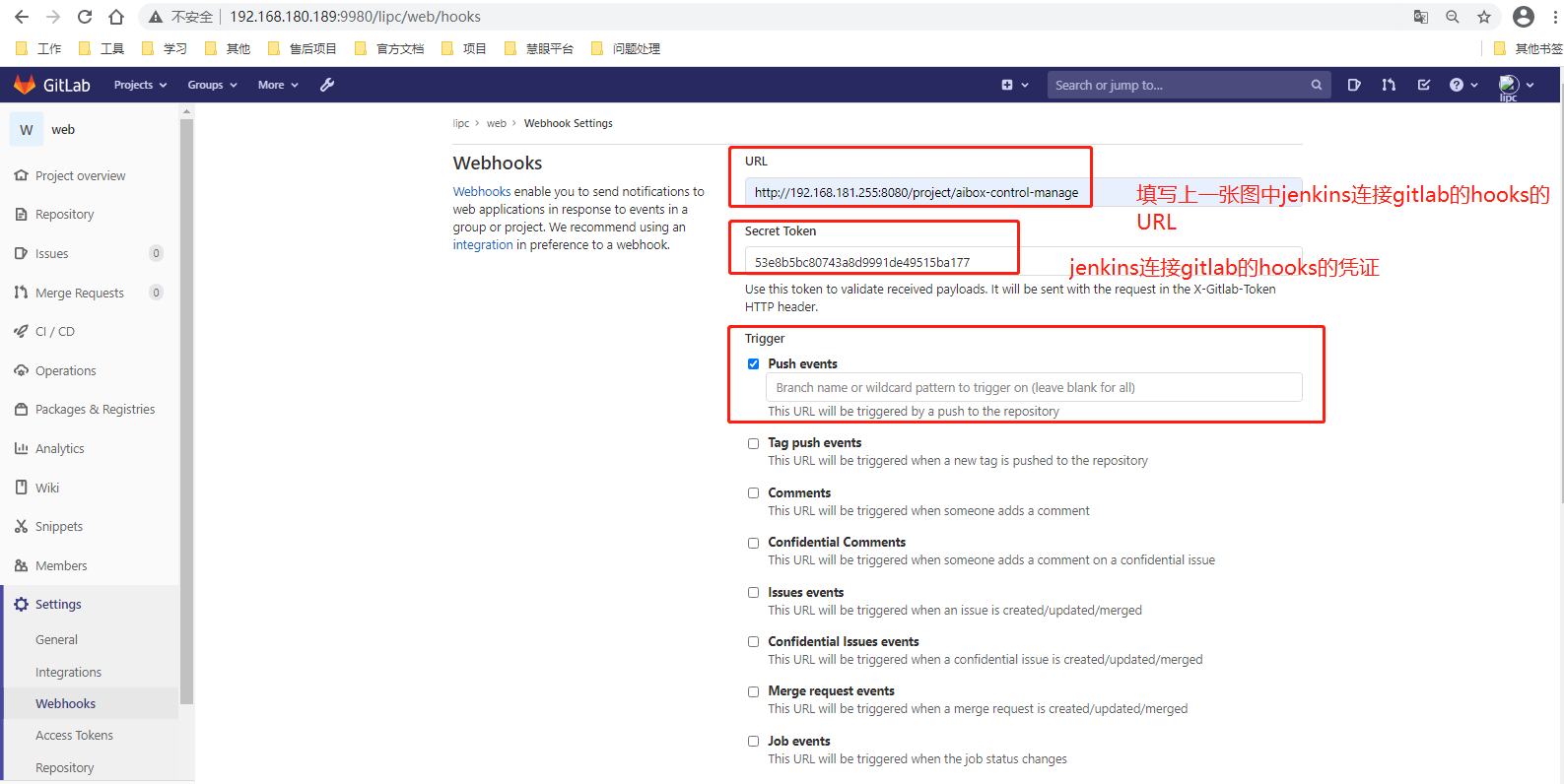1564x784 pixels.
Task: Open the 工作 bookmarks folder
Action: pyautogui.click(x=39, y=48)
